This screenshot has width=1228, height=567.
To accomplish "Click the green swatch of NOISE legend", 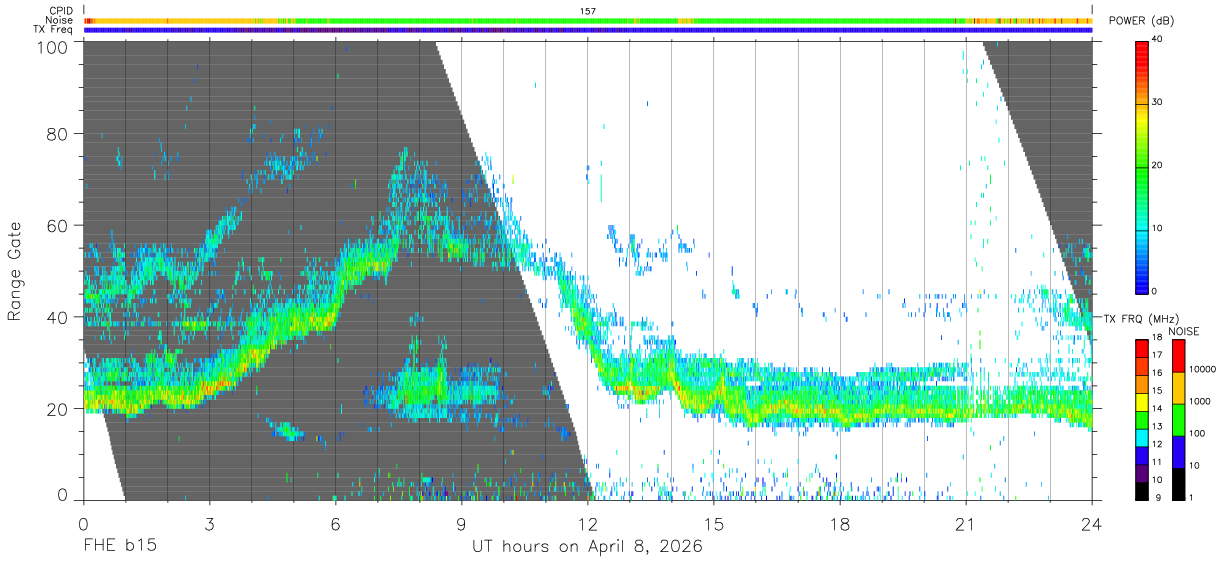I will click(x=1177, y=419).
